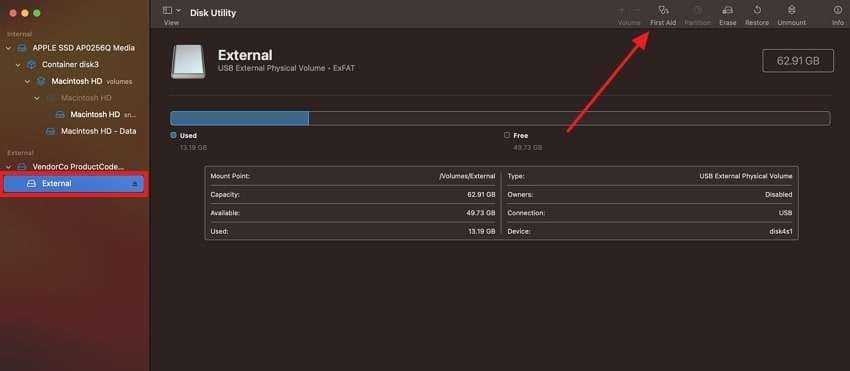Select Container disk3 in sidebar

(x=70, y=65)
